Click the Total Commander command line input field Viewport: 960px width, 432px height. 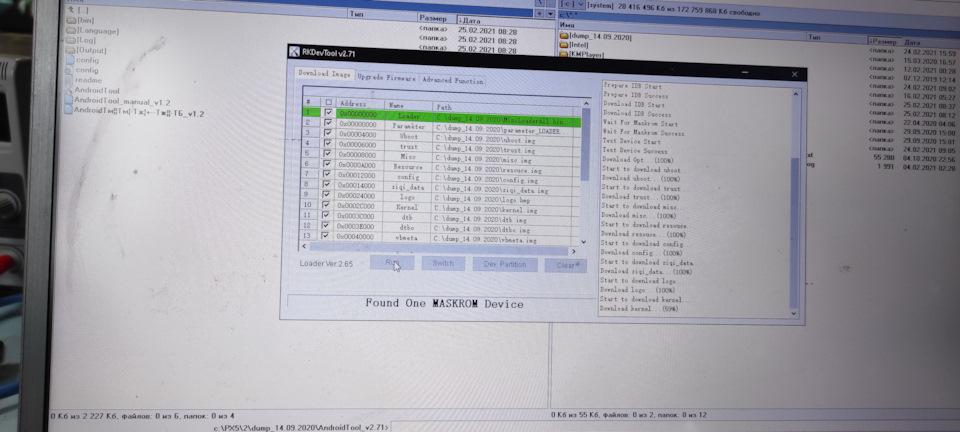point(673,426)
